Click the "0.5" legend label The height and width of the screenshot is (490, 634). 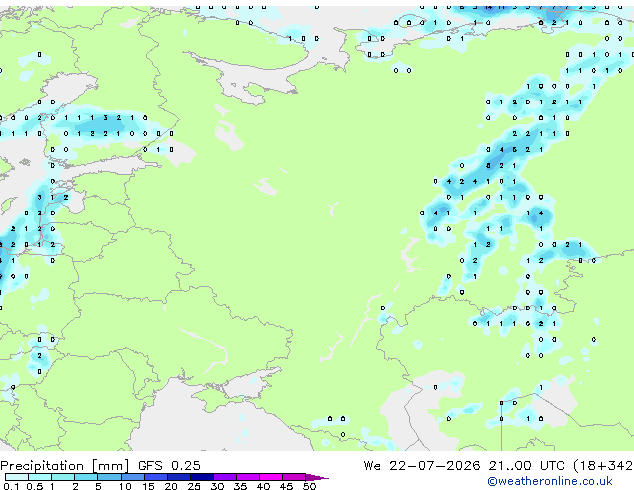point(35,486)
